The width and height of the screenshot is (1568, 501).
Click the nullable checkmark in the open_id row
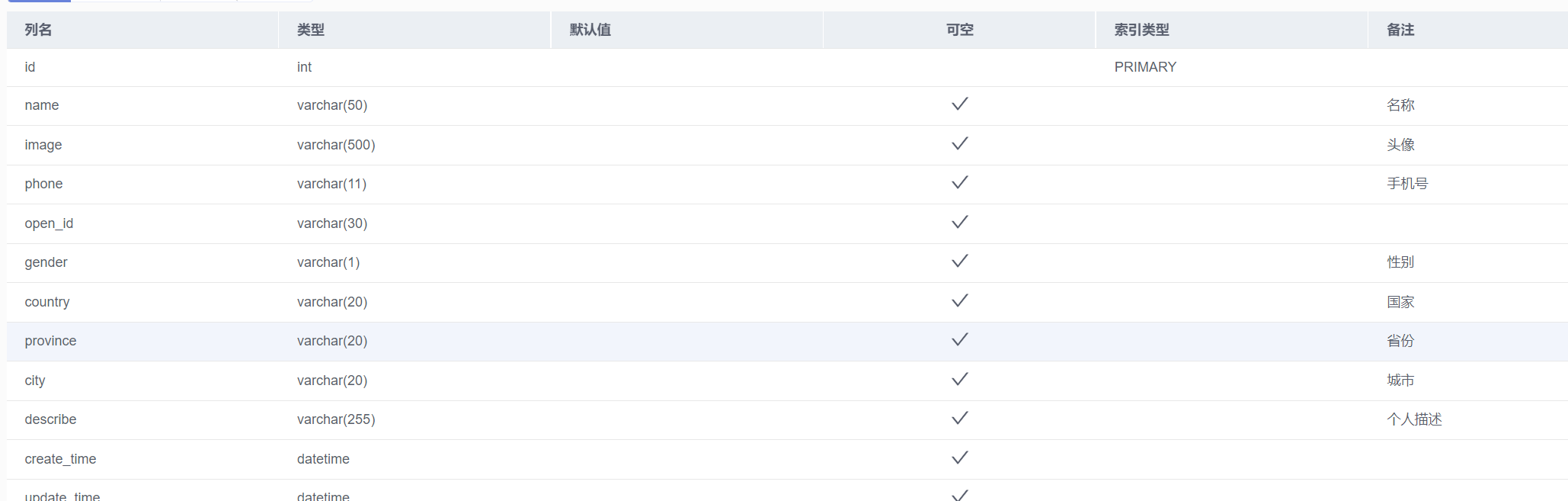point(959,223)
